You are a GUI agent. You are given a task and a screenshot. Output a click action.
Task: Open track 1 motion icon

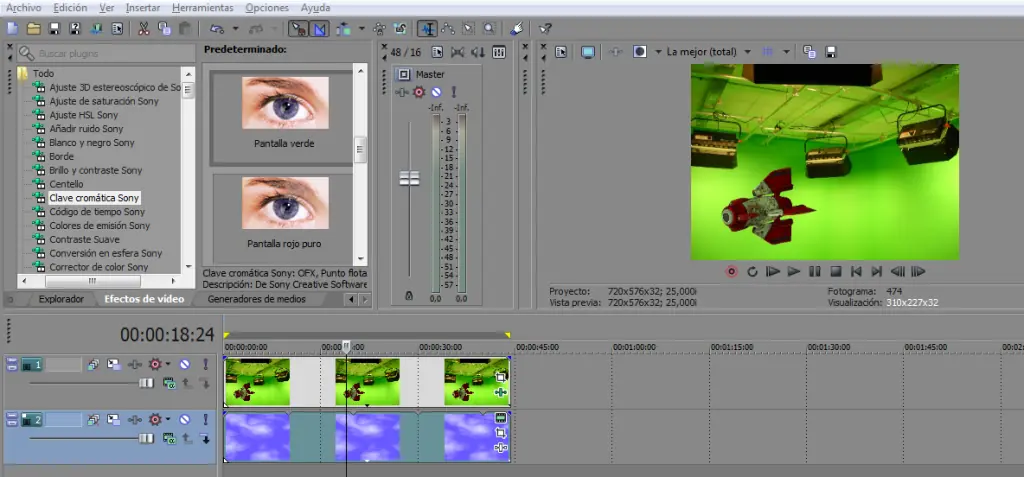114,365
